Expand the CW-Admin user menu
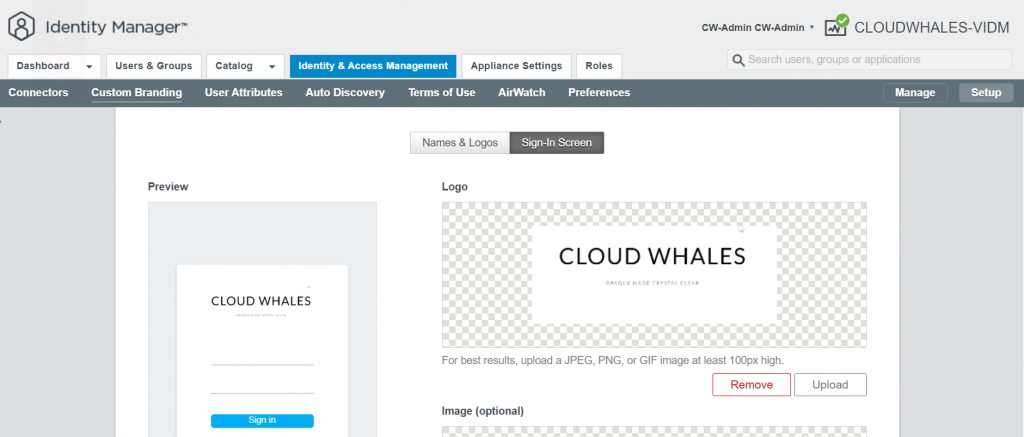The image size is (1024, 437). pyautogui.click(x=758, y=27)
